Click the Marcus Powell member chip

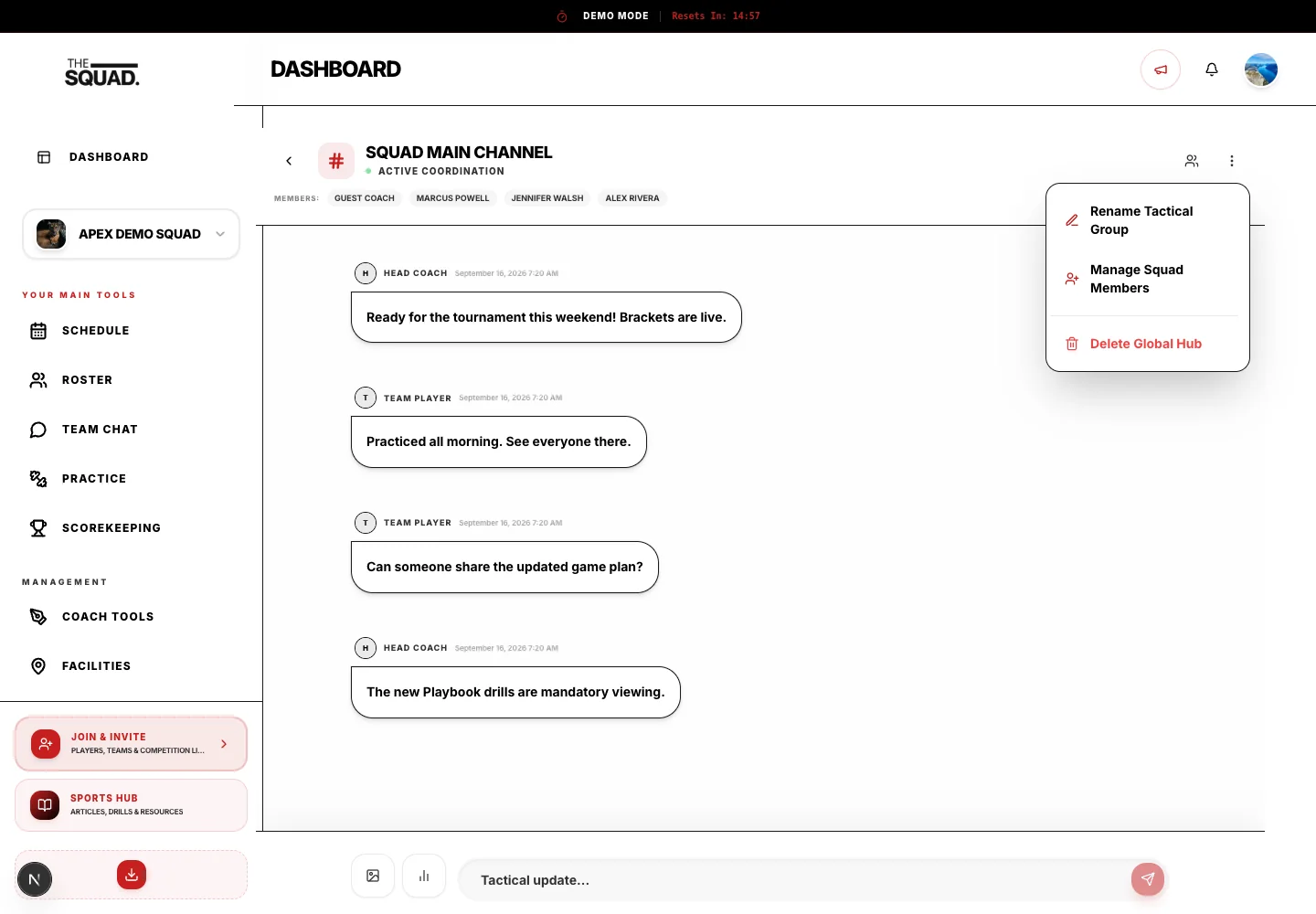click(x=453, y=198)
